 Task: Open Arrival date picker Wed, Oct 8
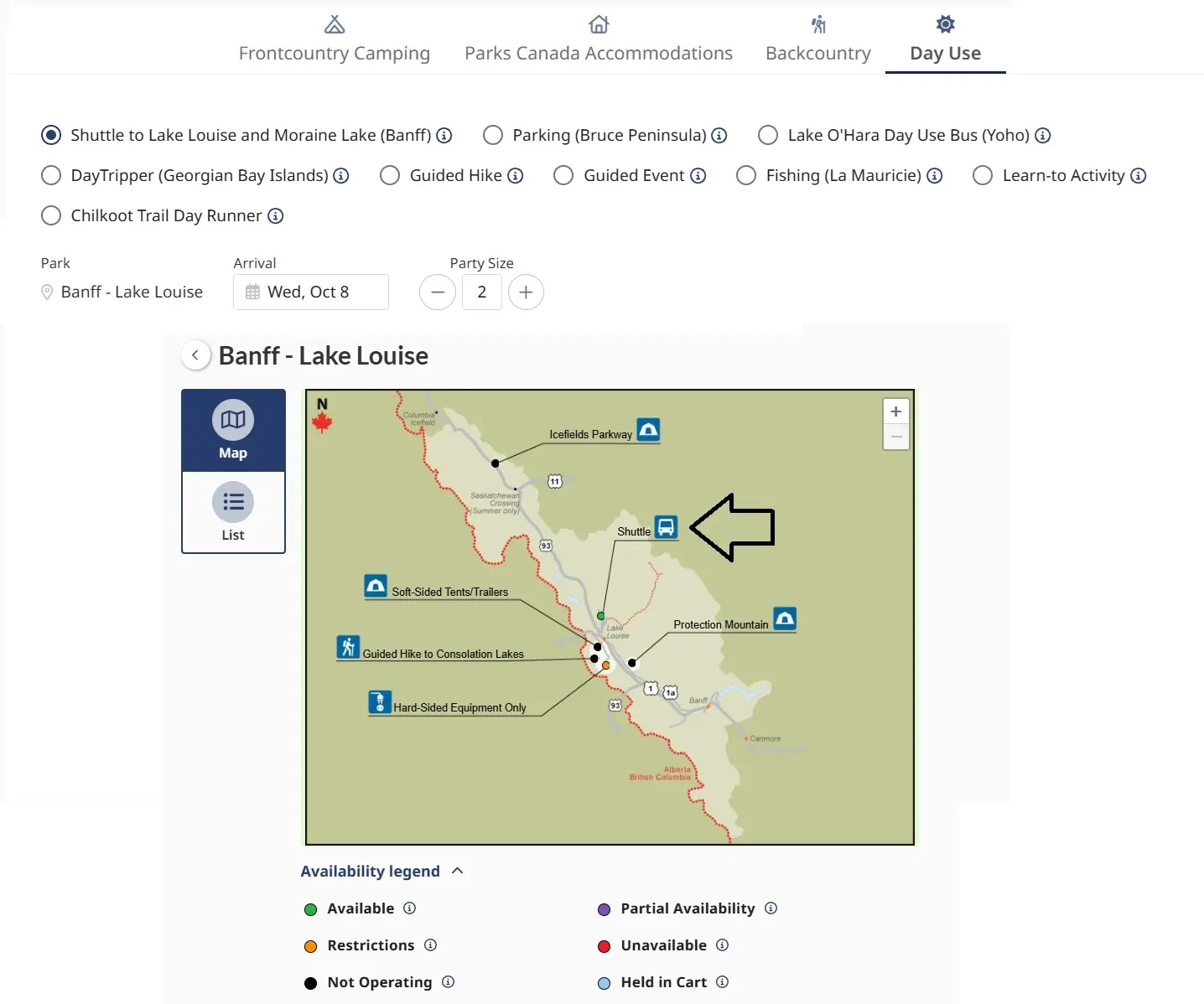[311, 292]
